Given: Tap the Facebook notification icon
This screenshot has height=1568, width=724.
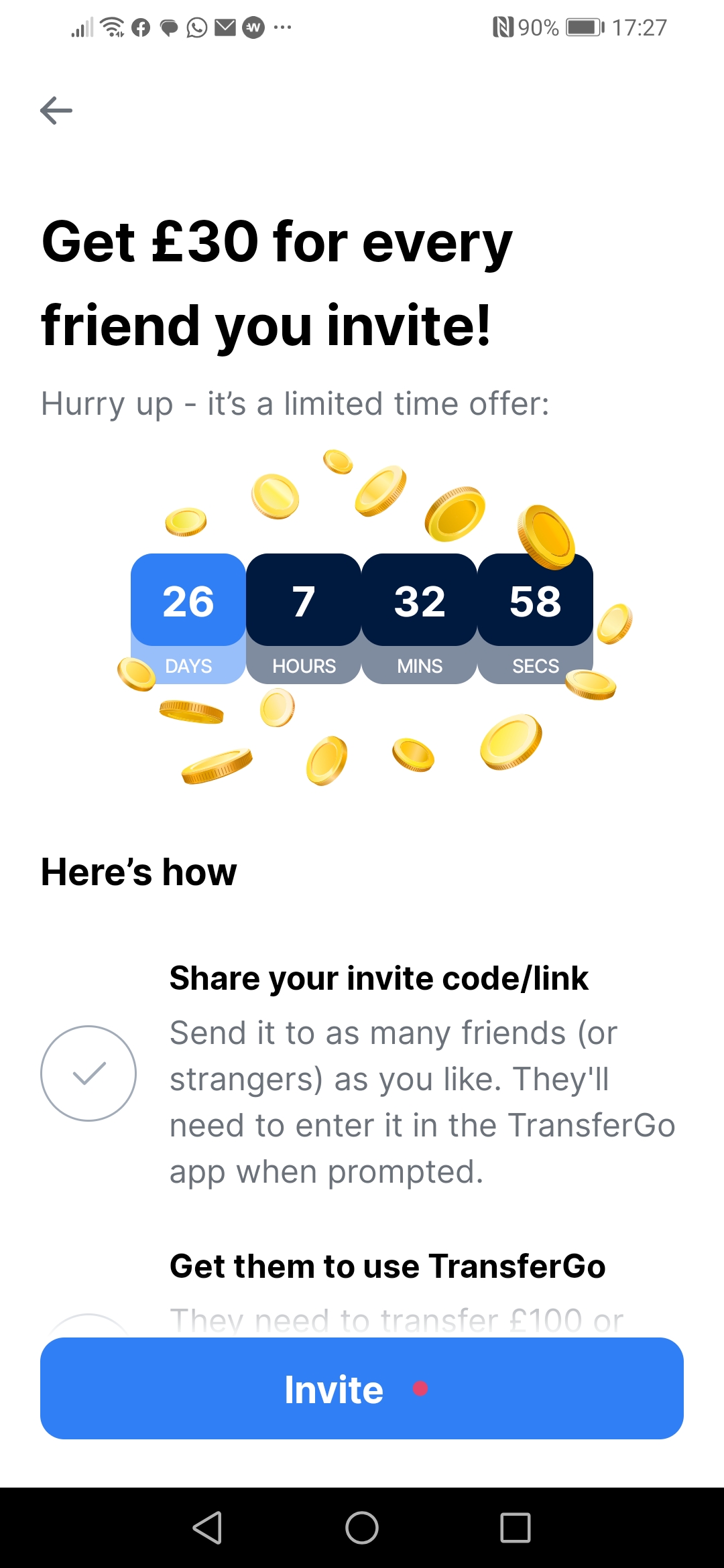Looking at the screenshot, I should tap(141, 27).
